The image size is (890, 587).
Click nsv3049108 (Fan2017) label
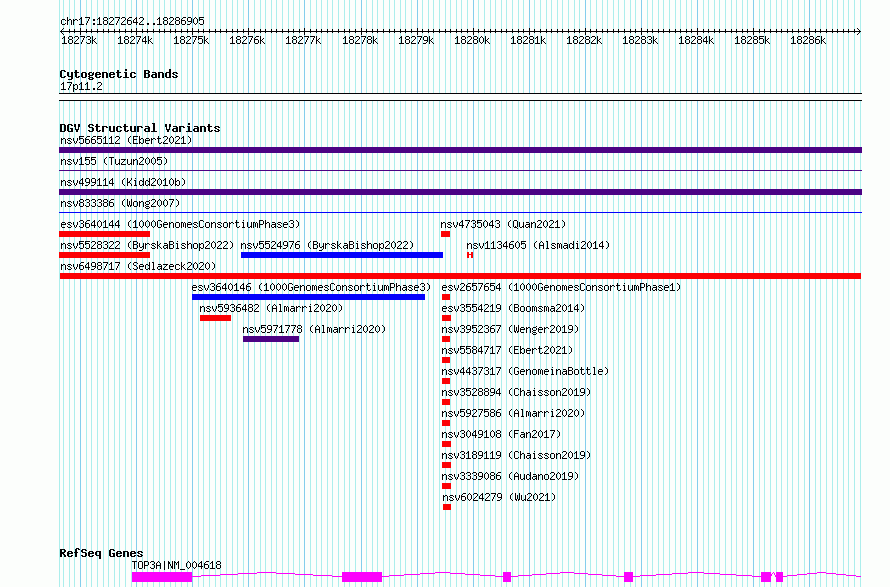(501, 434)
